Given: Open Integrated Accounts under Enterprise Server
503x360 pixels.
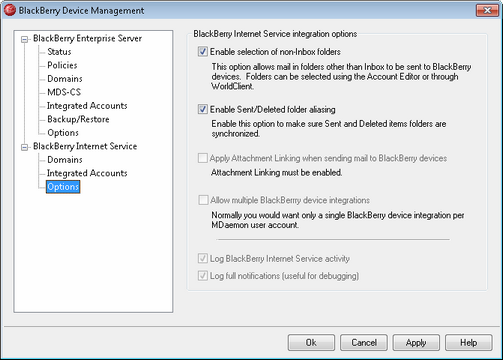Looking at the screenshot, I should [x=87, y=106].
